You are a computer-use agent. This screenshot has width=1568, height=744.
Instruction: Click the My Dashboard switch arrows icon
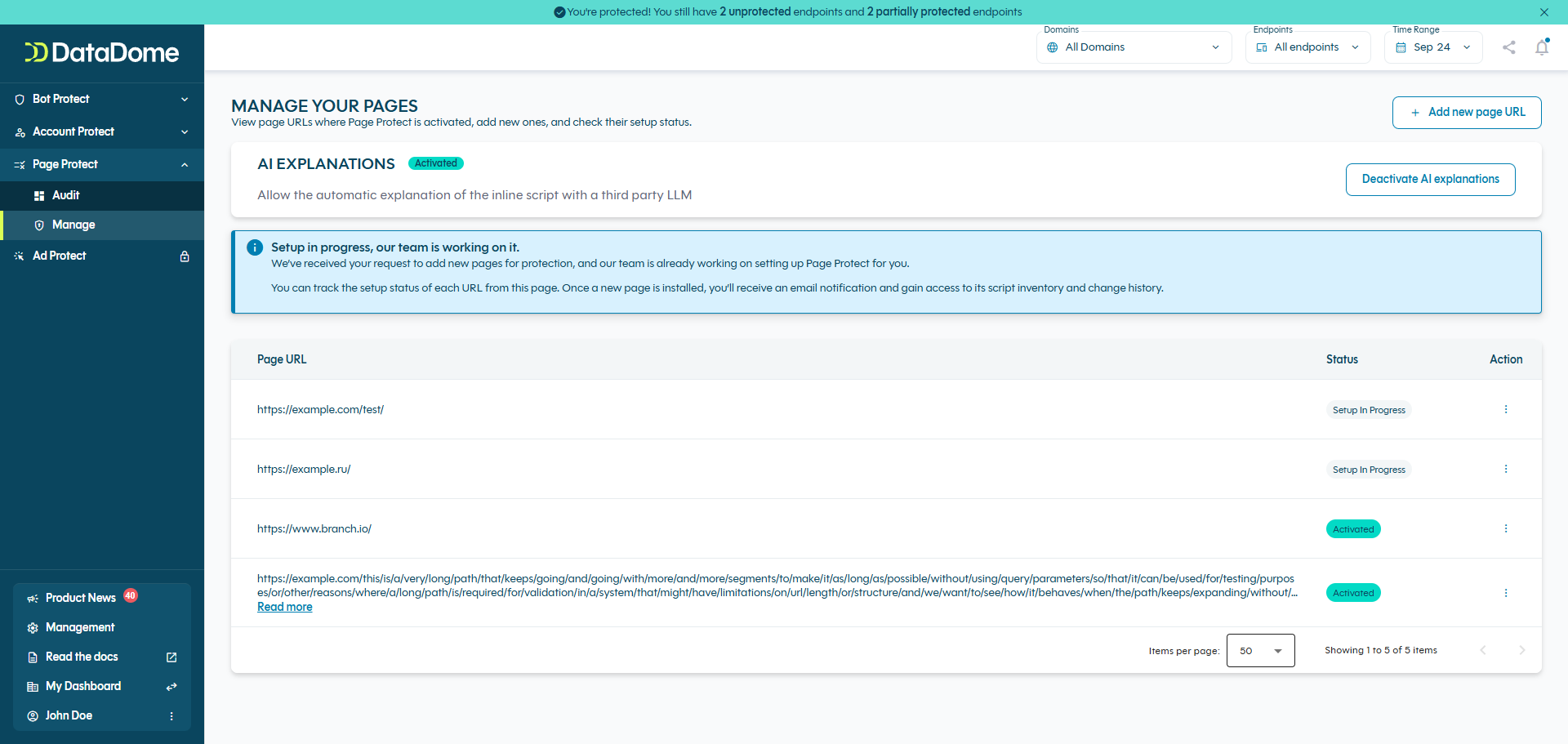click(x=171, y=687)
